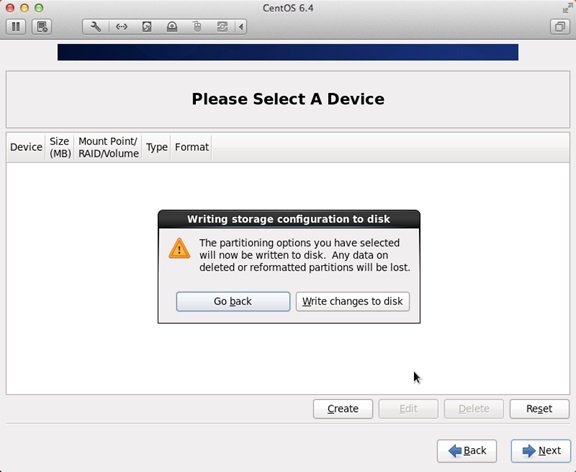Sort by the Device column header
This screenshot has width=576, height=472.
(x=26, y=147)
